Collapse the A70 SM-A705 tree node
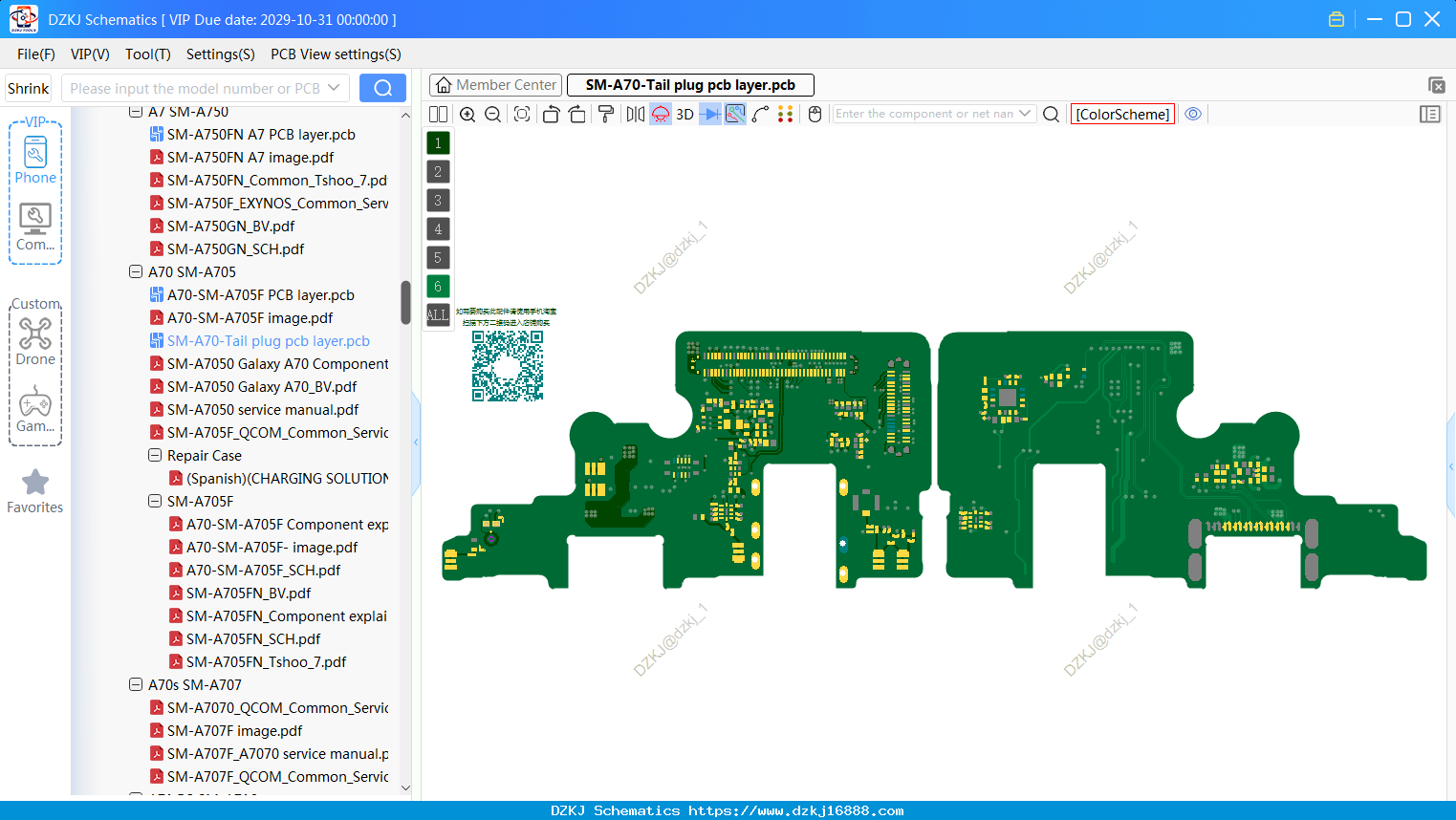 click(x=136, y=271)
